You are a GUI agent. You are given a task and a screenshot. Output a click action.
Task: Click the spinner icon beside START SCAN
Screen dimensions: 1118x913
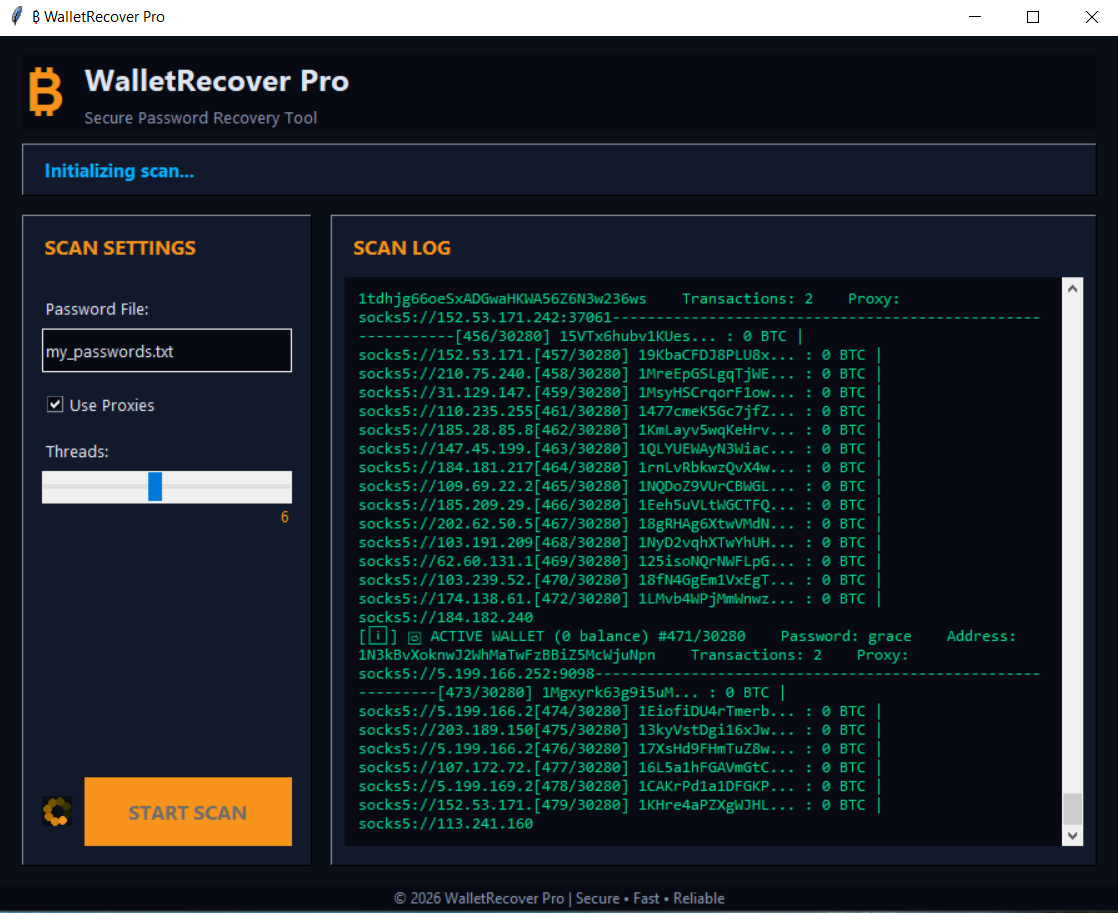pos(57,812)
